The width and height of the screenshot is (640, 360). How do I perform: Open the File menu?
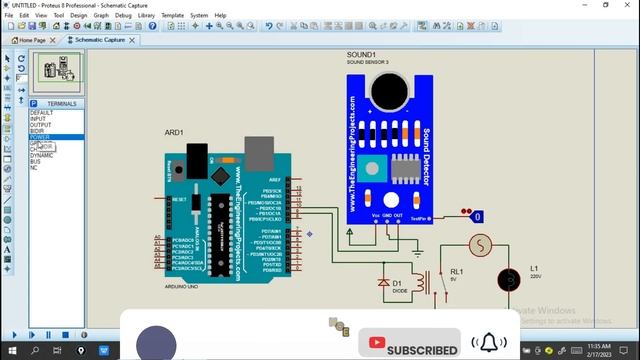tap(9, 16)
